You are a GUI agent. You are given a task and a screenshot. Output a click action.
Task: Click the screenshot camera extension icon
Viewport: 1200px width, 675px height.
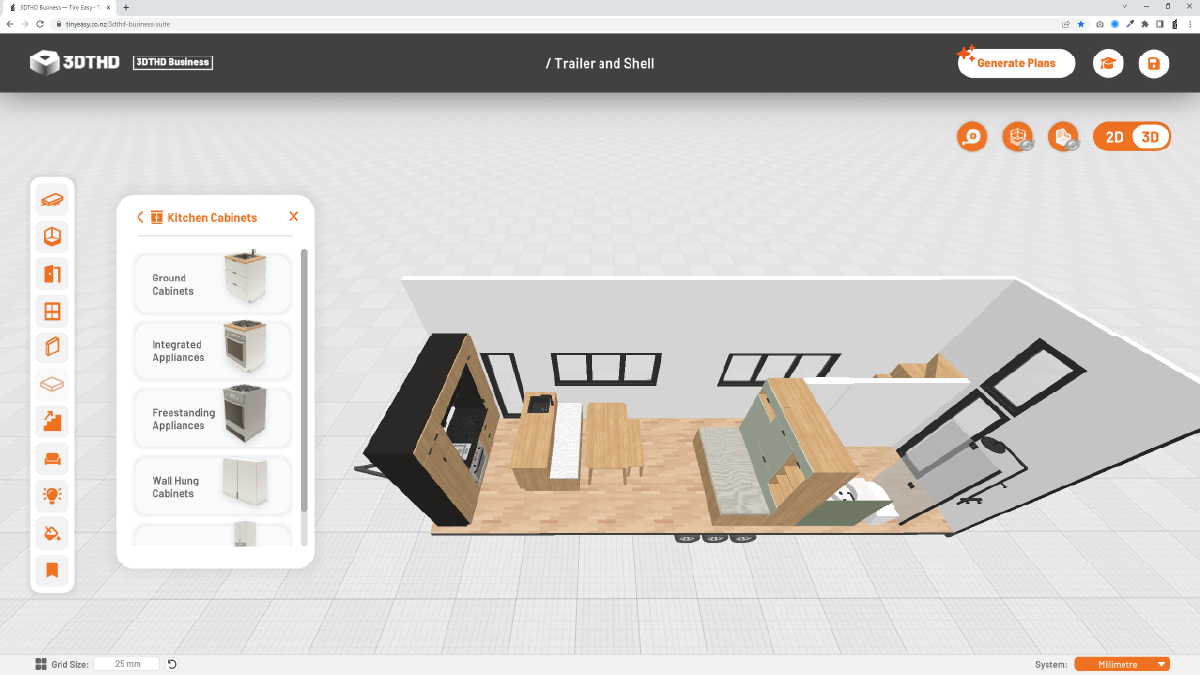point(1100,24)
